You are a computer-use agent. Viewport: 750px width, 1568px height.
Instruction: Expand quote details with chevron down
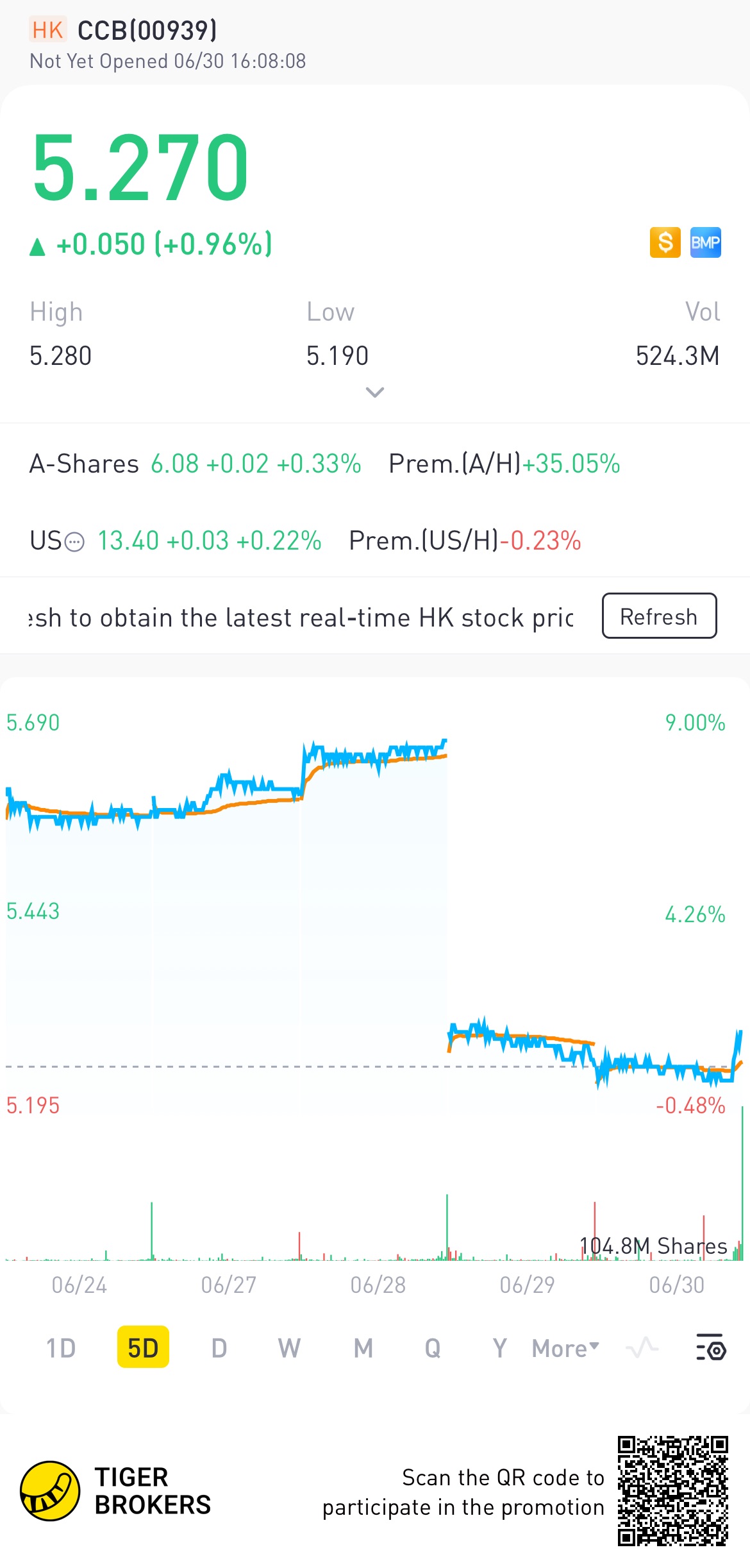pos(374,392)
